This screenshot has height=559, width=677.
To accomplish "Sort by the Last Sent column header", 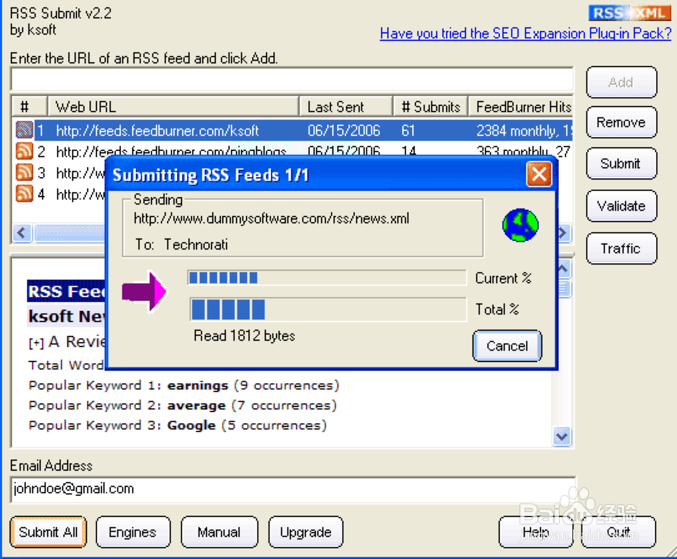I will (x=346, y=107).
